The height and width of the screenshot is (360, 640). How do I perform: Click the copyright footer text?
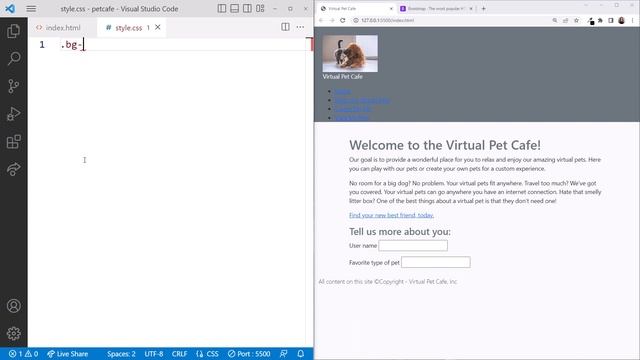(x=387, y=282)
